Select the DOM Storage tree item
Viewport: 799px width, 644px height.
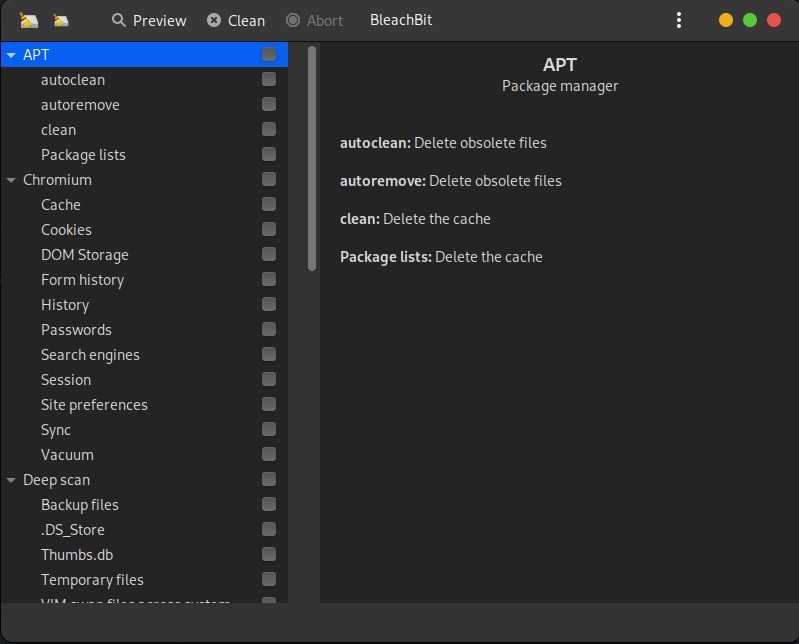pyautogui.click(x=85, y=255)
